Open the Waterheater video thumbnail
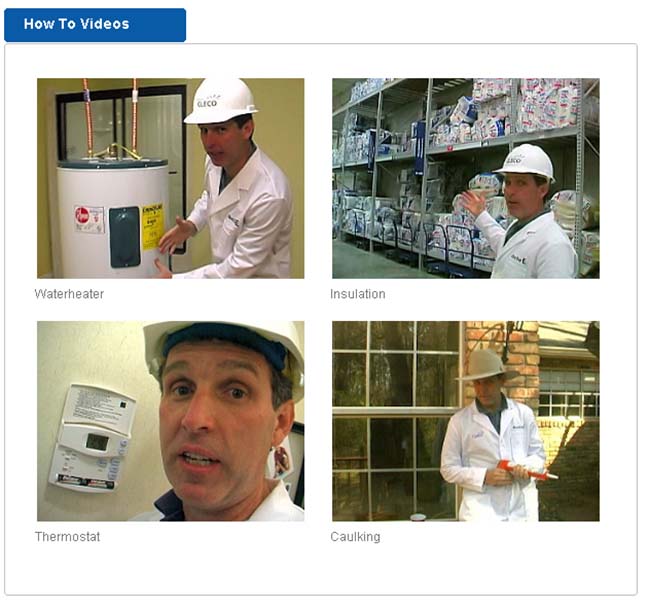 tap(171, 178)
